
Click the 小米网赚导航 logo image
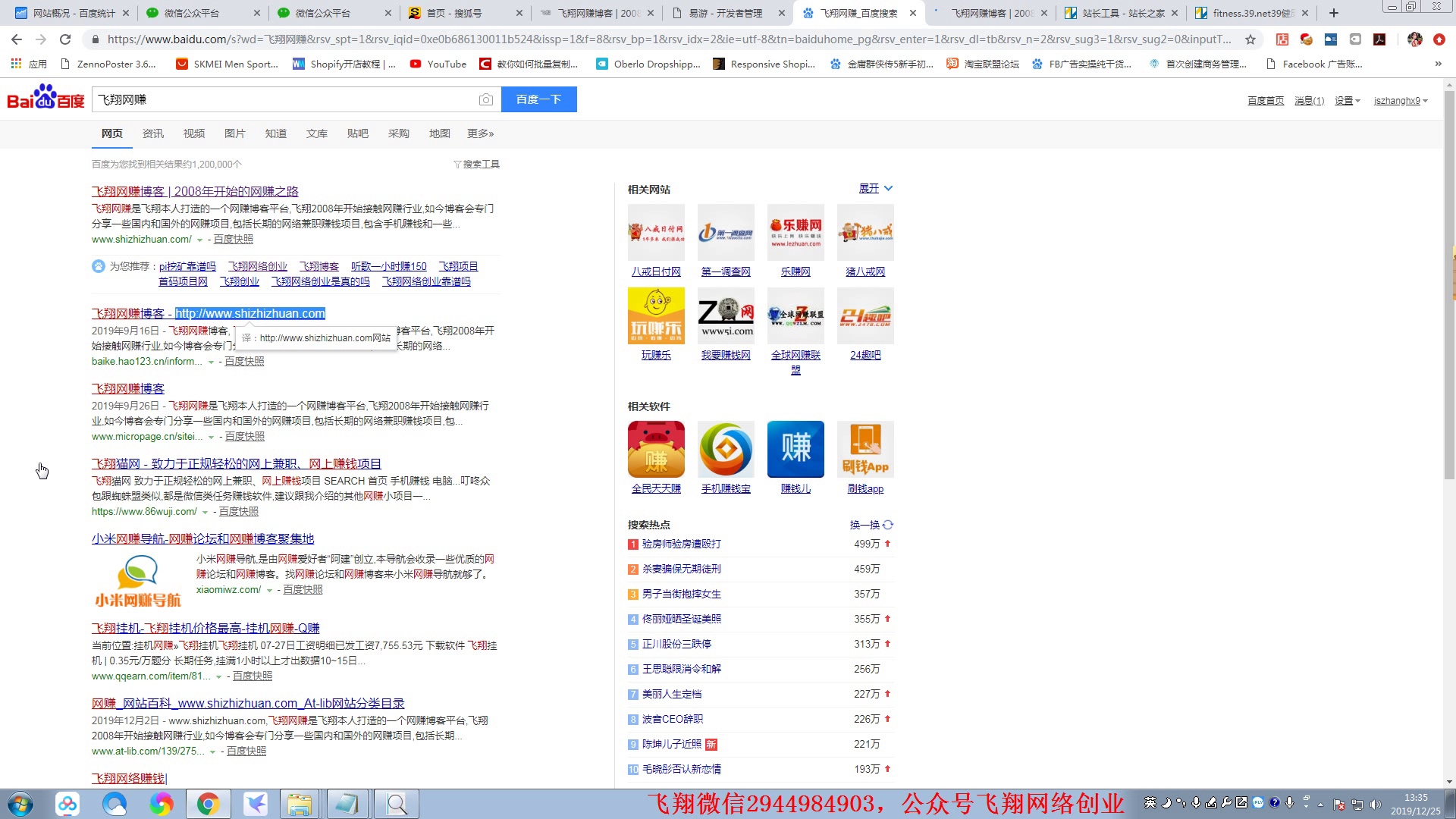pos(137,581)
